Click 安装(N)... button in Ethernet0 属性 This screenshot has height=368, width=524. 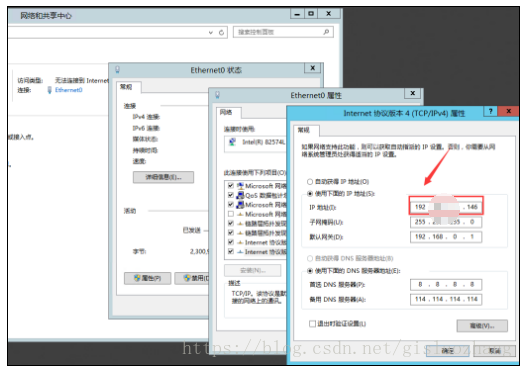coord(253,270)
